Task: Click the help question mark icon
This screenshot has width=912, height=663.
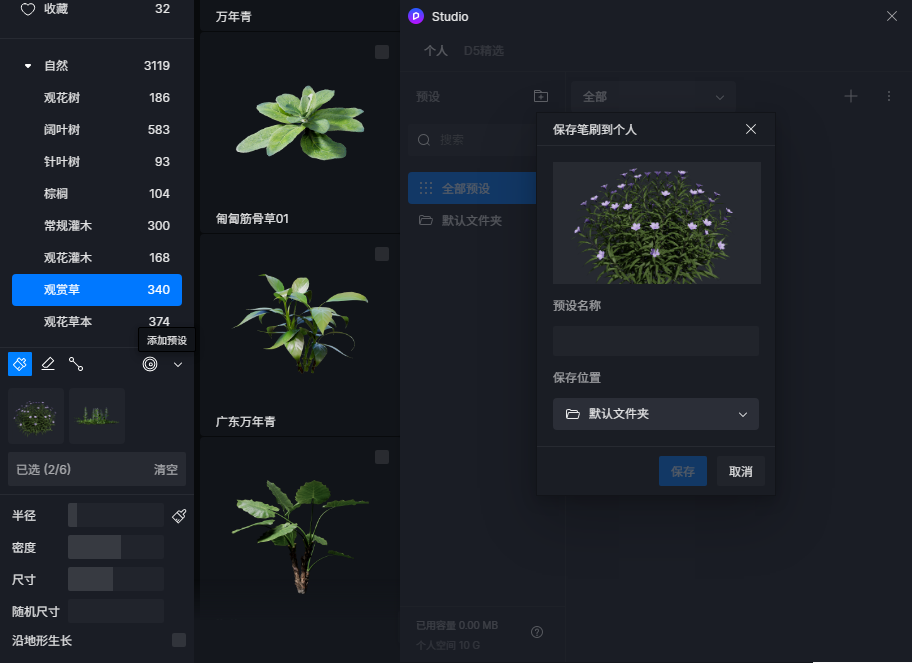Action: (x=537, y=632)
